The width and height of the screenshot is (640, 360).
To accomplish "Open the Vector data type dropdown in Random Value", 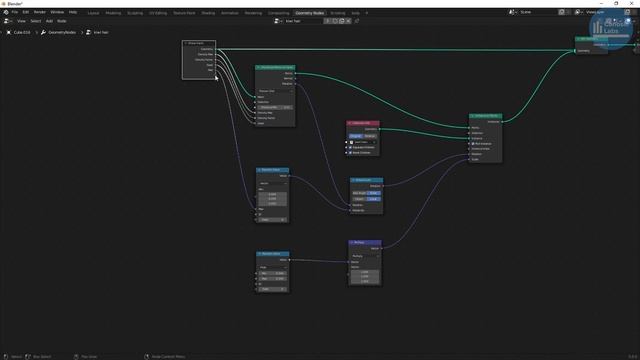I will point(273,183).
